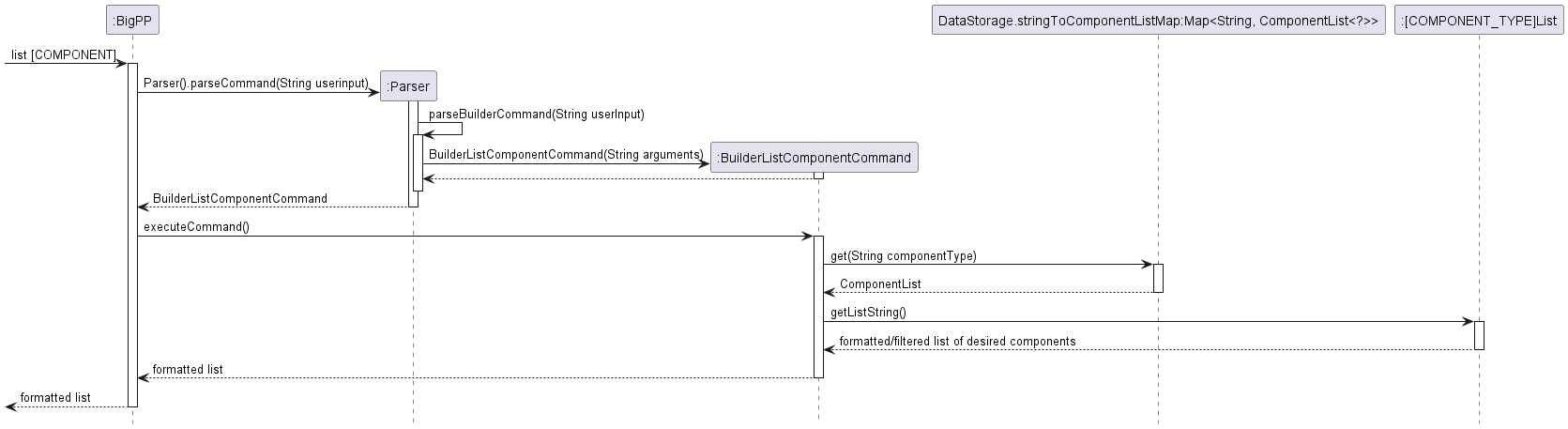Image resolution: width=1568 pixels, height=429 pixels.
Task: Click the executeCommand() message label
Action: coord(196,227)
